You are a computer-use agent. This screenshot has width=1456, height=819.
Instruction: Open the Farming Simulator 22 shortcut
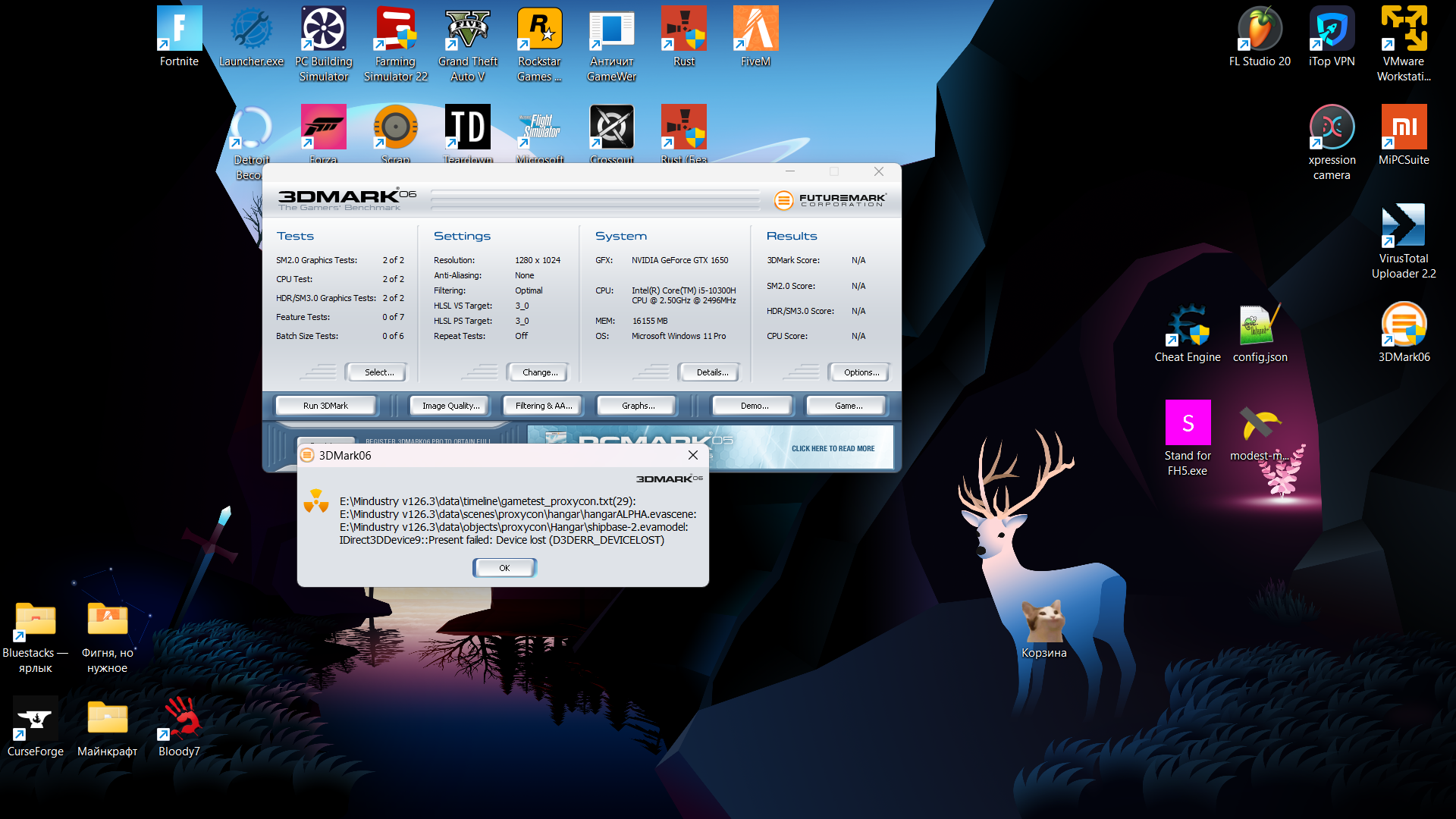(396, 45)
